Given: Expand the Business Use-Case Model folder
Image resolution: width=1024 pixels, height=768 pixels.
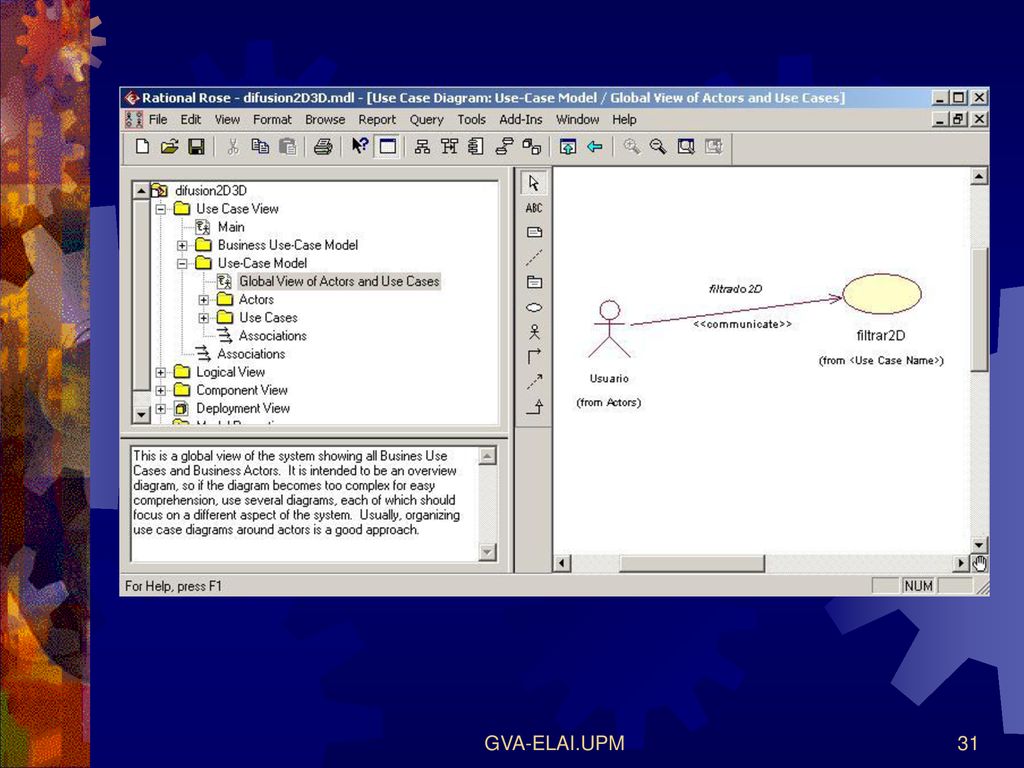Looking at the screenshot, I should pos(182,246).
